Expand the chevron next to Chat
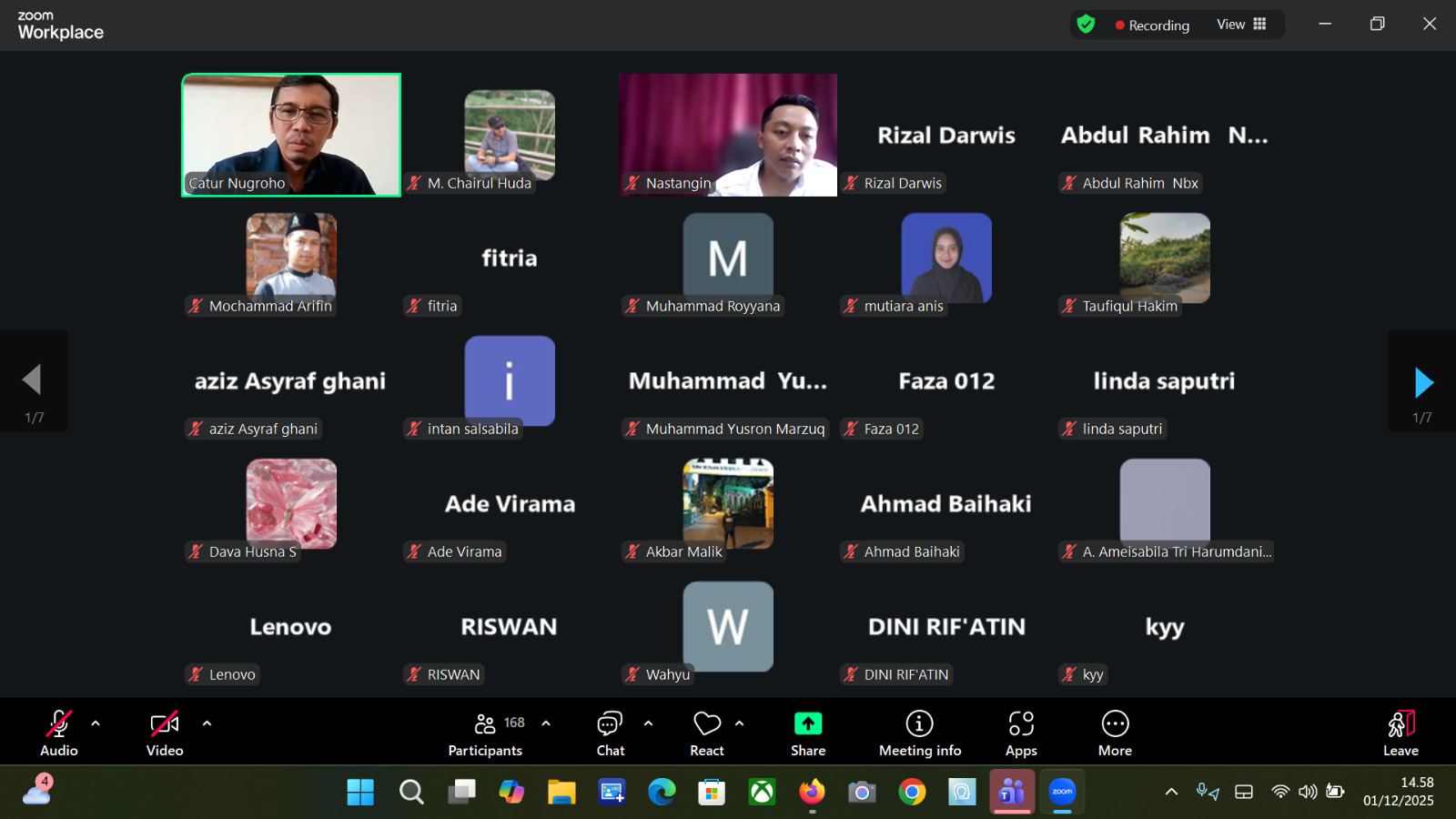 [648, 723]
